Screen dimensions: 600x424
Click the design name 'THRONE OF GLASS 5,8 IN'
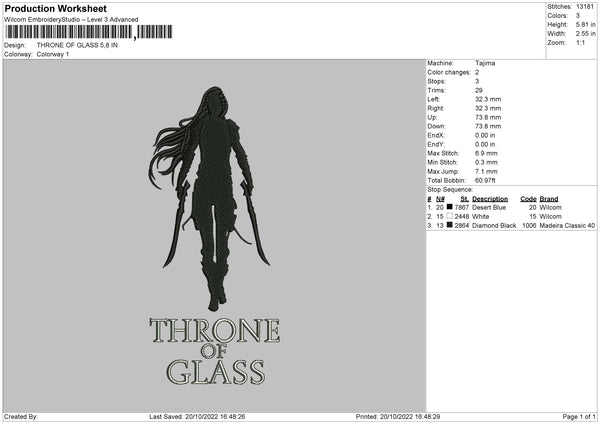77,45
